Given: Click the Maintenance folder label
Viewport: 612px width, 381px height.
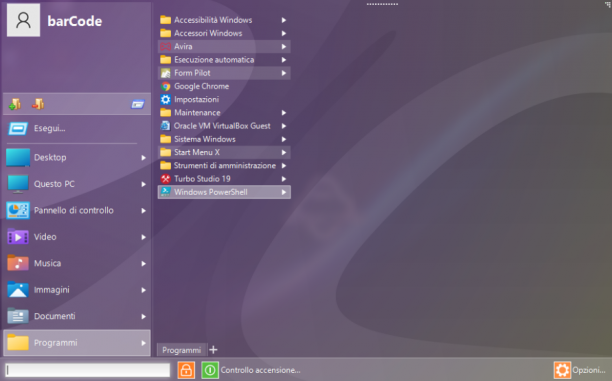Looking at the screenshot, I should (x=197, y=113).
